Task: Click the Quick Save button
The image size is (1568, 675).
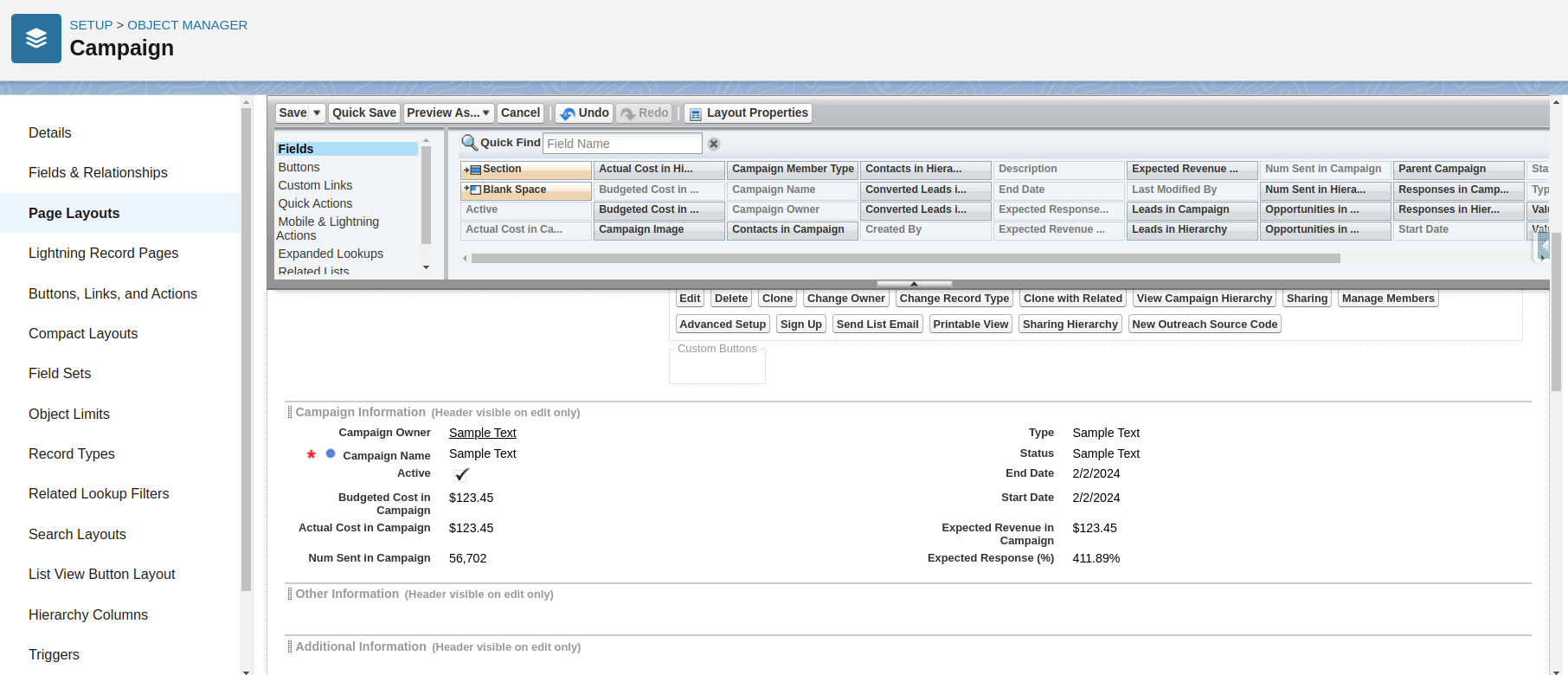Action: [x=364, y=113]
